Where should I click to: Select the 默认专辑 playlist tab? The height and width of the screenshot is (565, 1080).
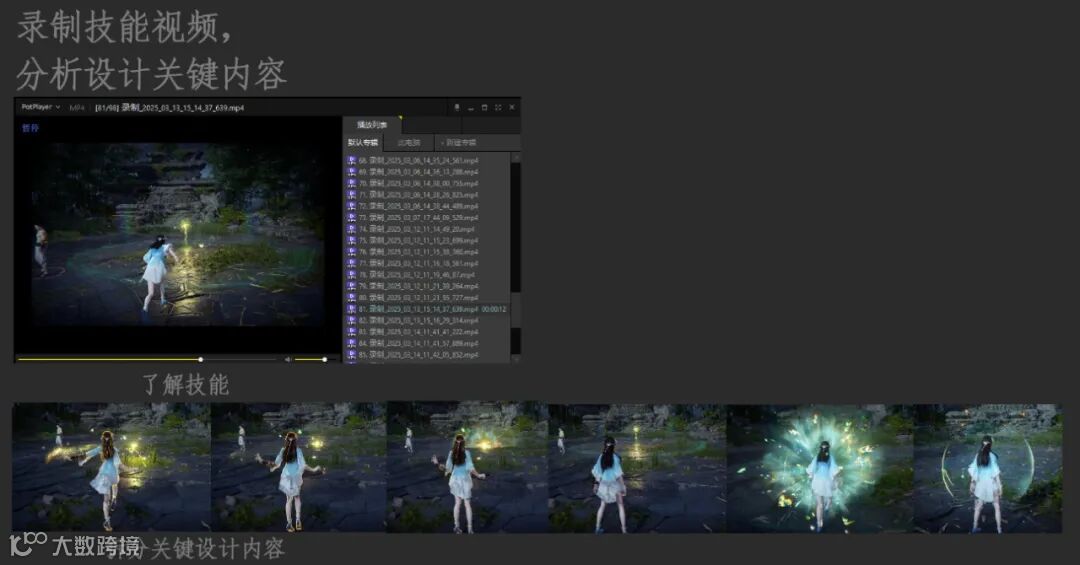362,143
